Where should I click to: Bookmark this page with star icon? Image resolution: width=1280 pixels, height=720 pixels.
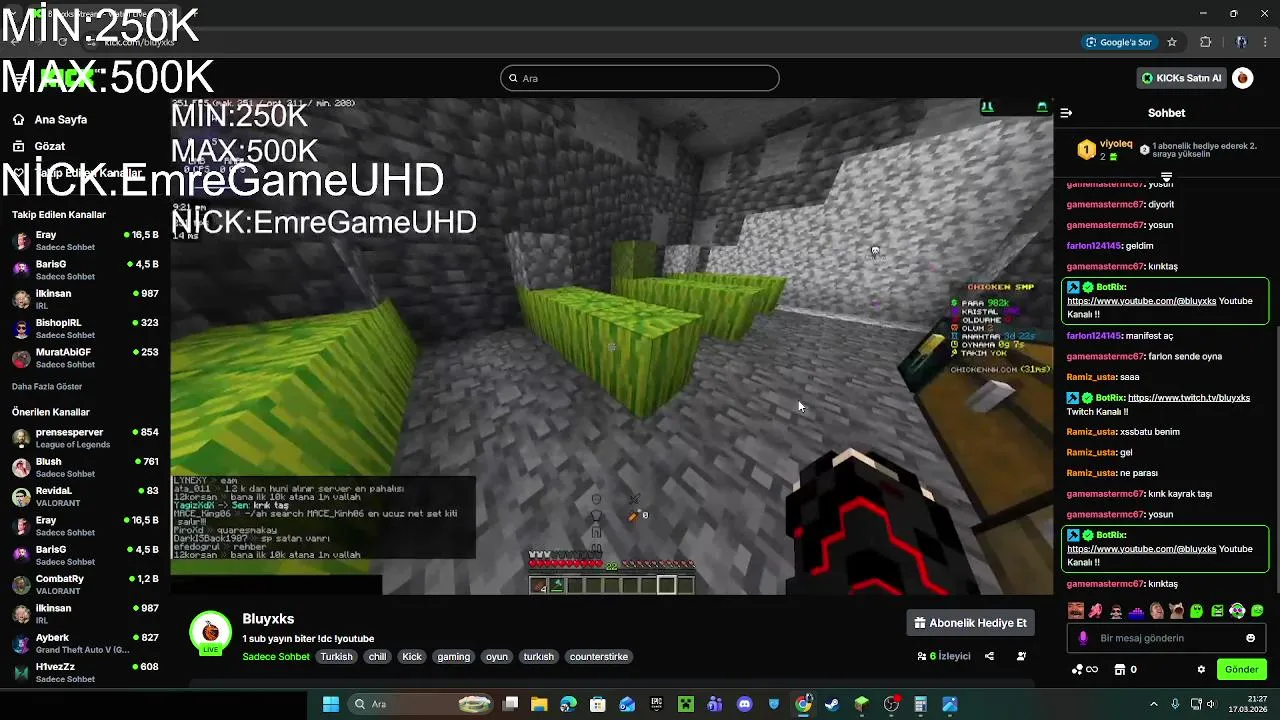click(1172, 42)
